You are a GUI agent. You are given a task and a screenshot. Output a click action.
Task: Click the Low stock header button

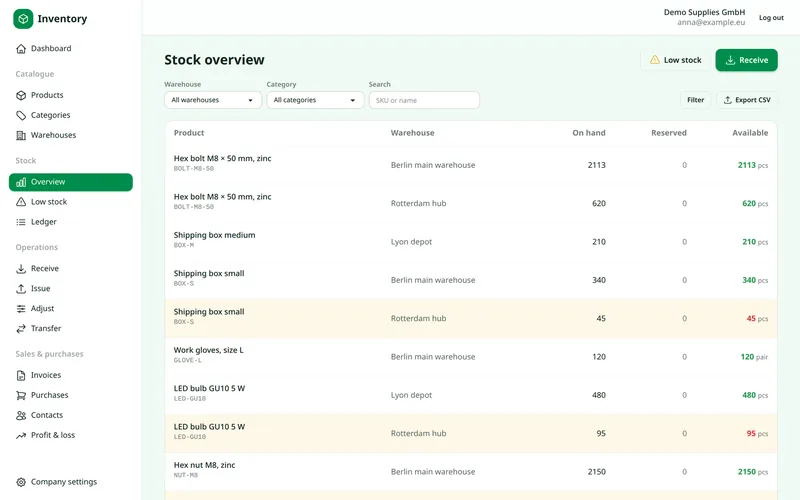[x=676, y=60]
